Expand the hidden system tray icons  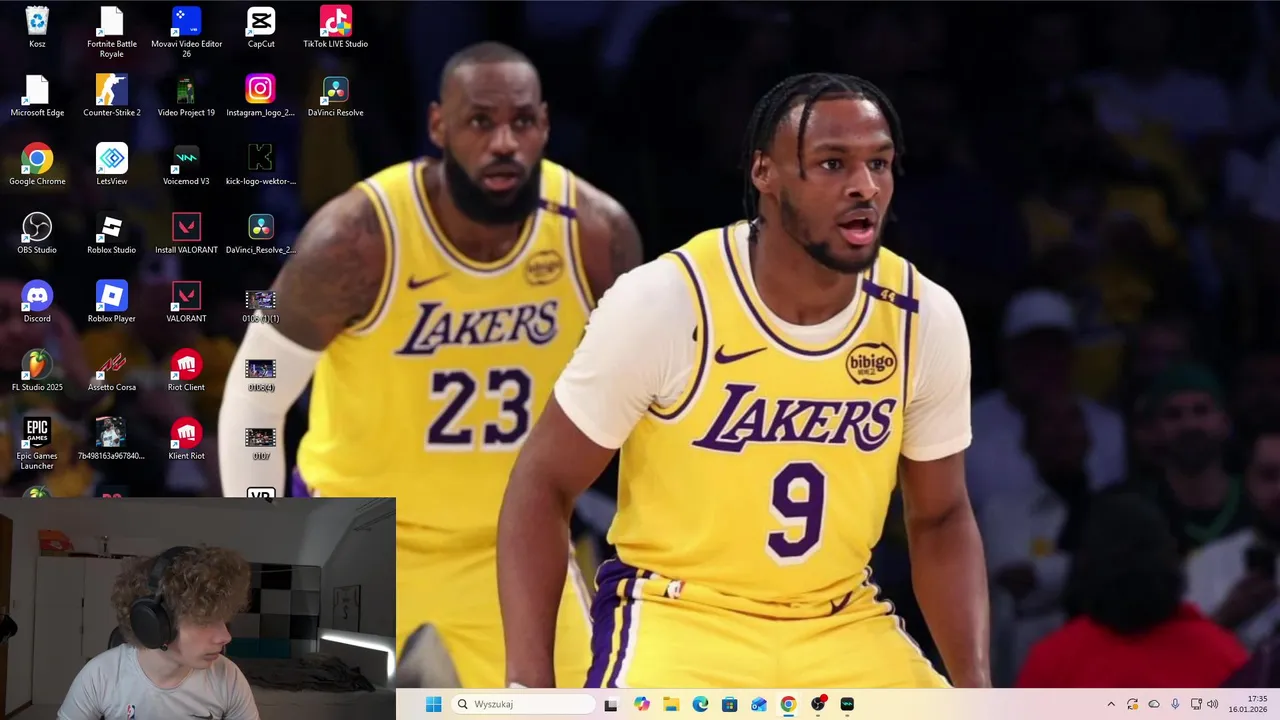click(1110, 704)
